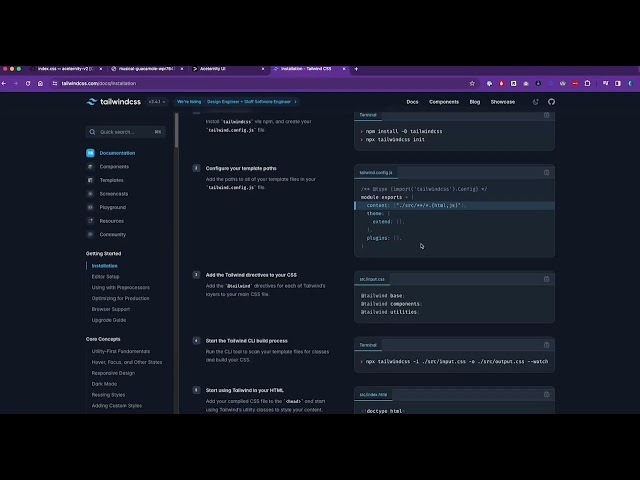Click the '@tailwind base' code line
This screenshot has width=640, height=480.
click(x=382, y=296)
